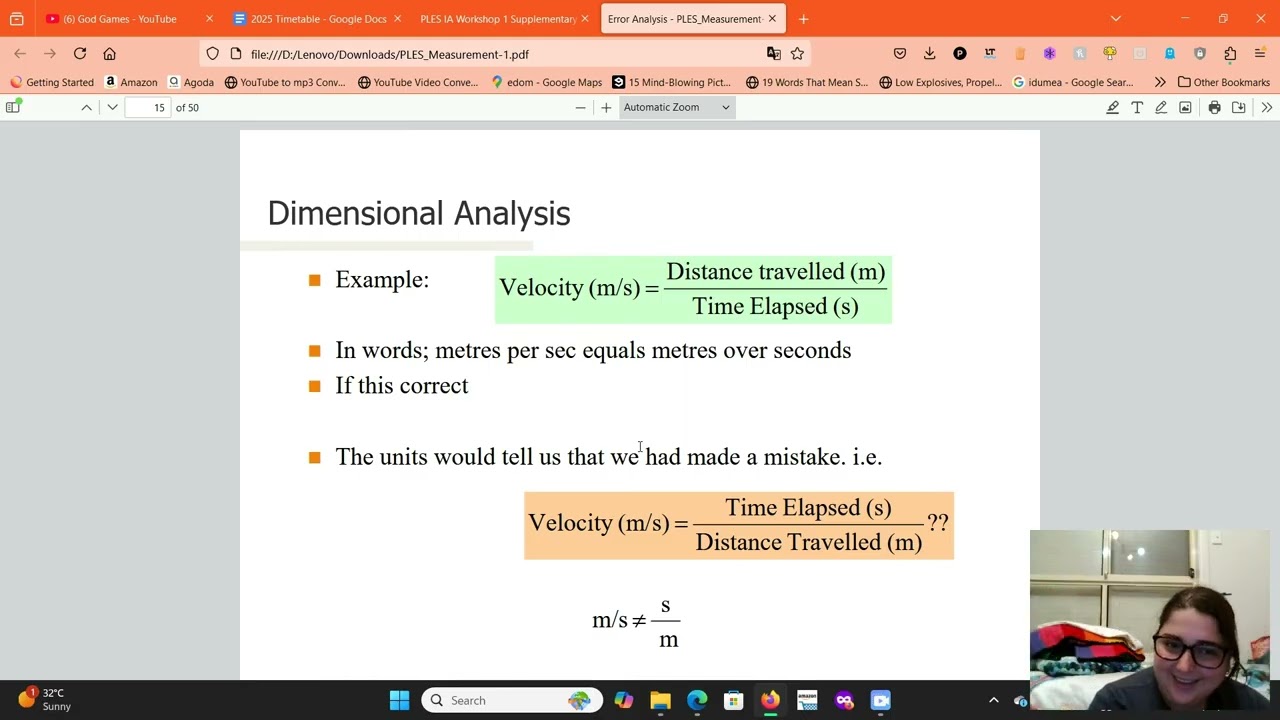Open a new browser tab
Screen dimensions: 1280x720
[x=803, y=19]
